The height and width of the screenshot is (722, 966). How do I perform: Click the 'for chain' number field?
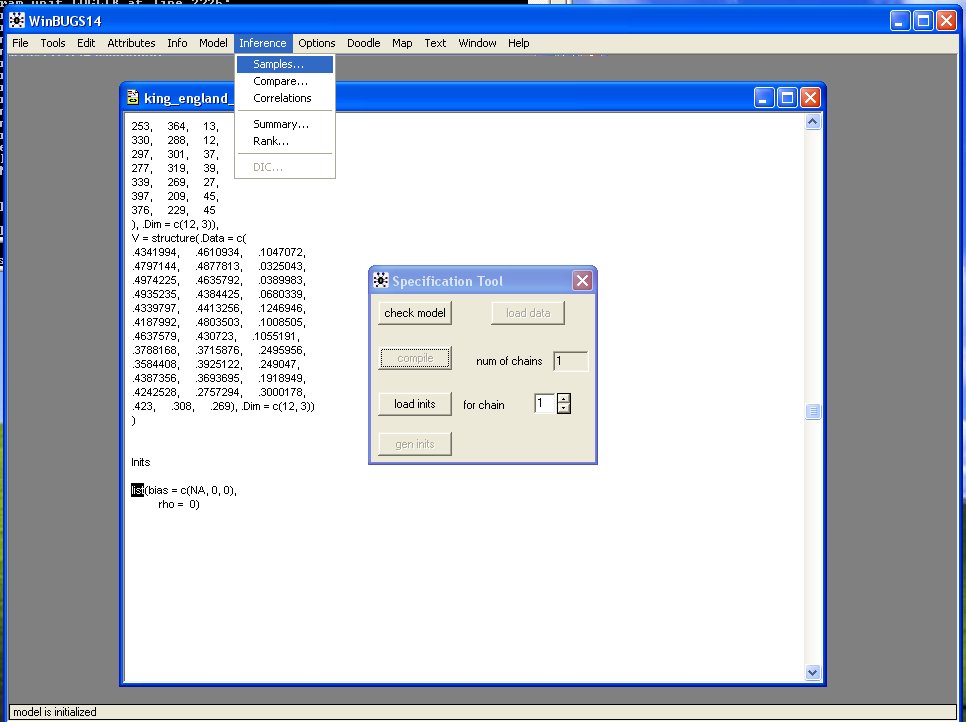[544, 404]
